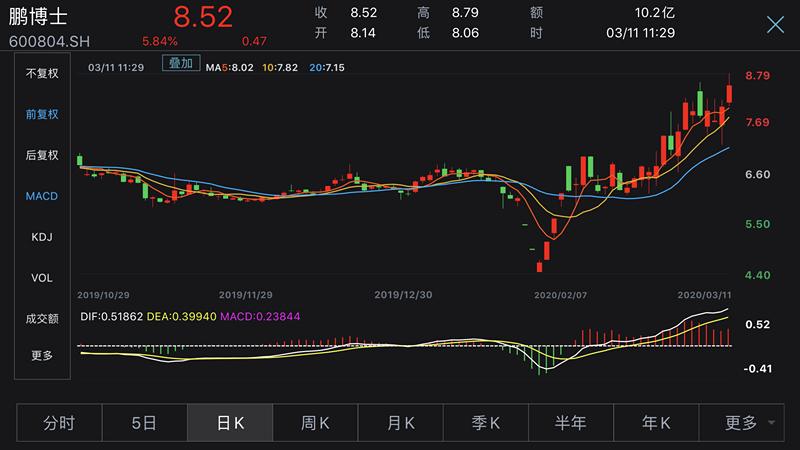The height and width of the screenshot is (450, 800).
Task: Click the price change 0.47
Action: (x=254, y=41)
